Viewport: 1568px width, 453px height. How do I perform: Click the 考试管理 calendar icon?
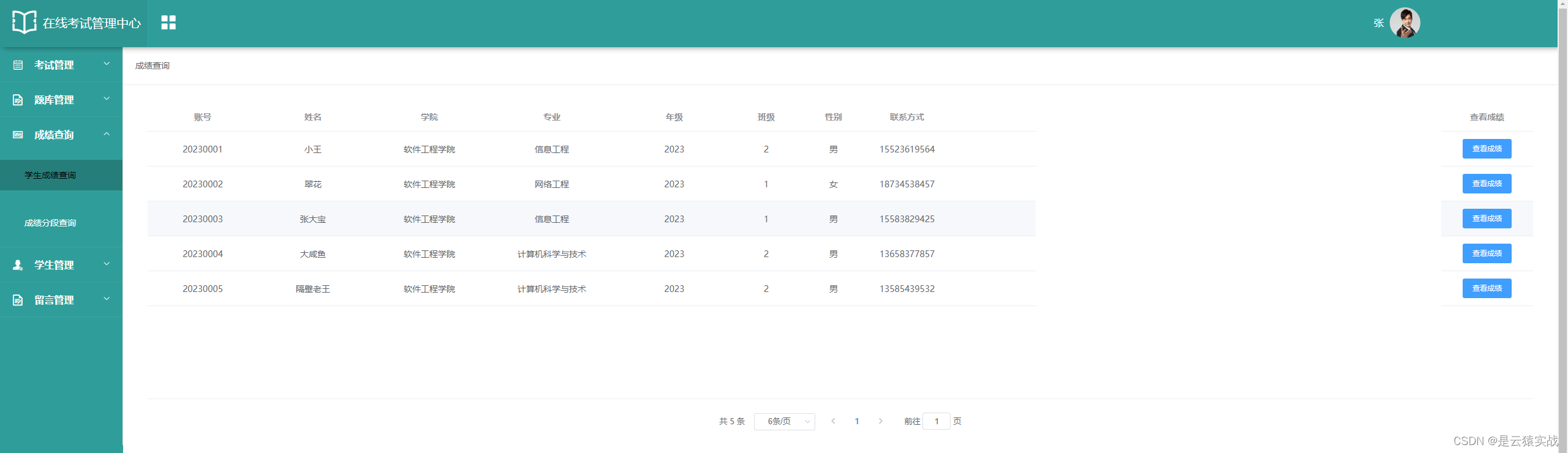click(x=18, y=65)
